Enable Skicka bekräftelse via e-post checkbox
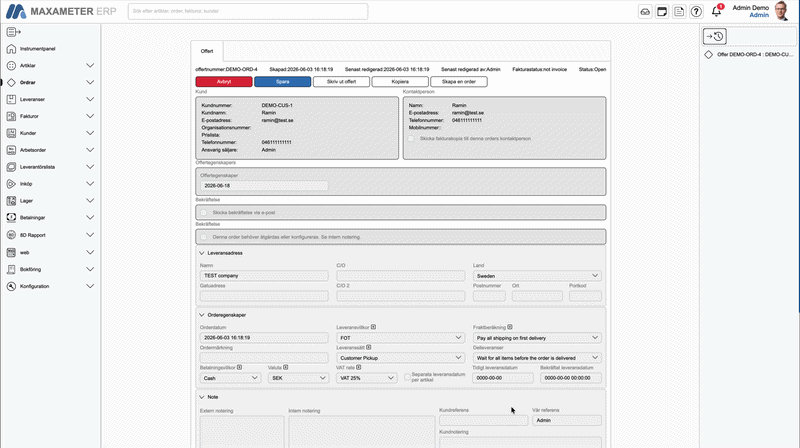This screenshot has height=448, width=800. coord(204,213)
